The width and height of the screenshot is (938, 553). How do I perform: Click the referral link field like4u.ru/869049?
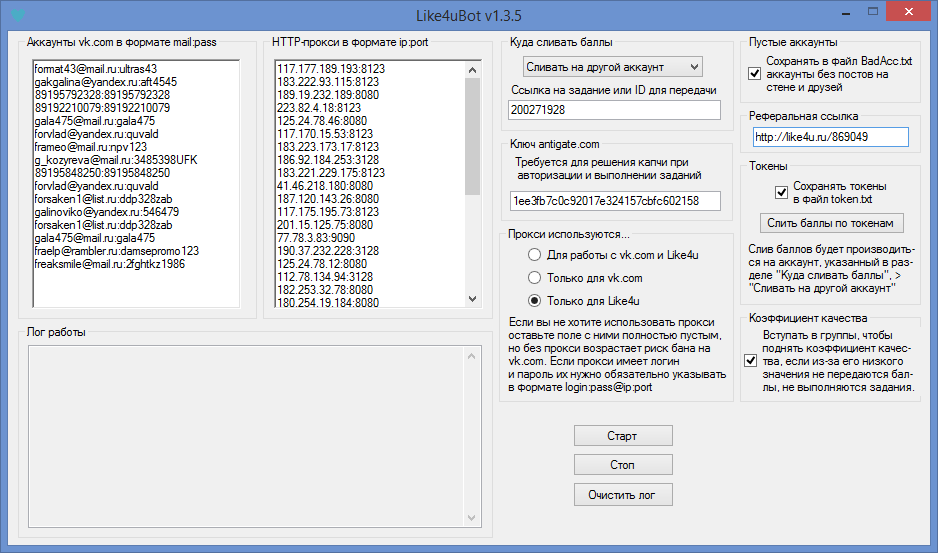[830, 137]
